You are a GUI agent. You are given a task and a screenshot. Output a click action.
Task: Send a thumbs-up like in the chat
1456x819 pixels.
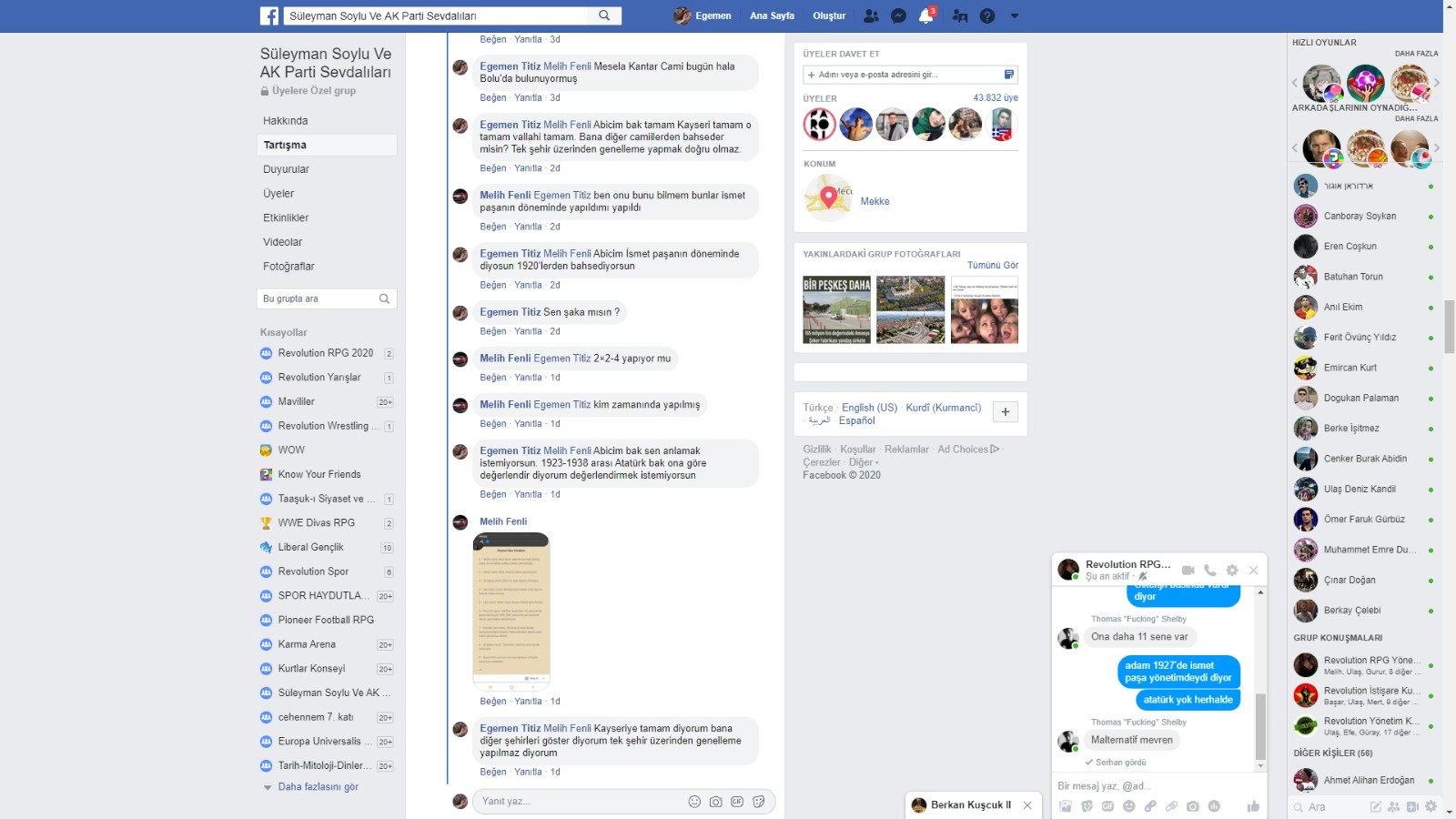[x=1253, y=806]
